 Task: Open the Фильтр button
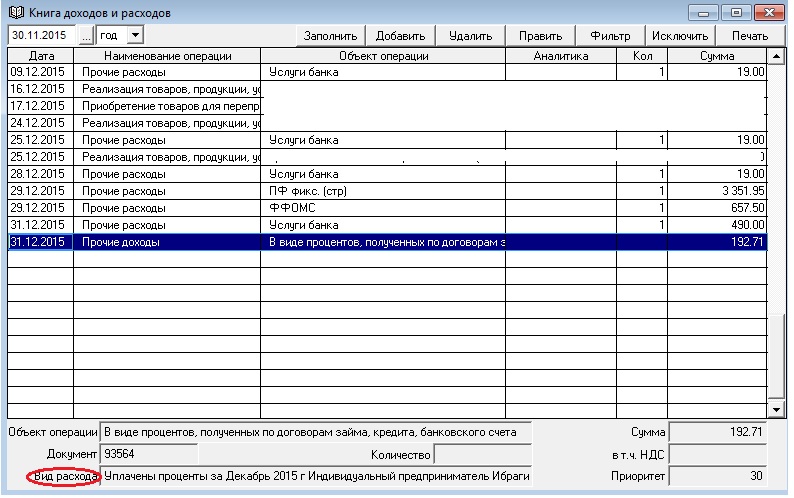pyautogui.click(x=610, y=36)
